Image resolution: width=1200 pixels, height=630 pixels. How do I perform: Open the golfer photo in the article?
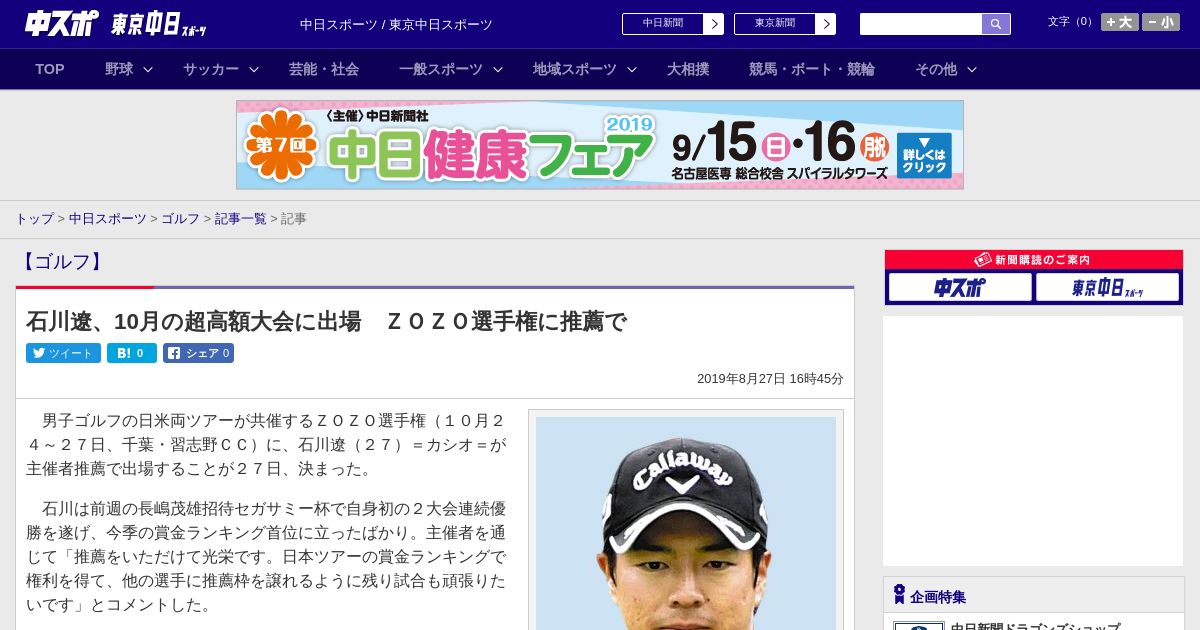686,523
